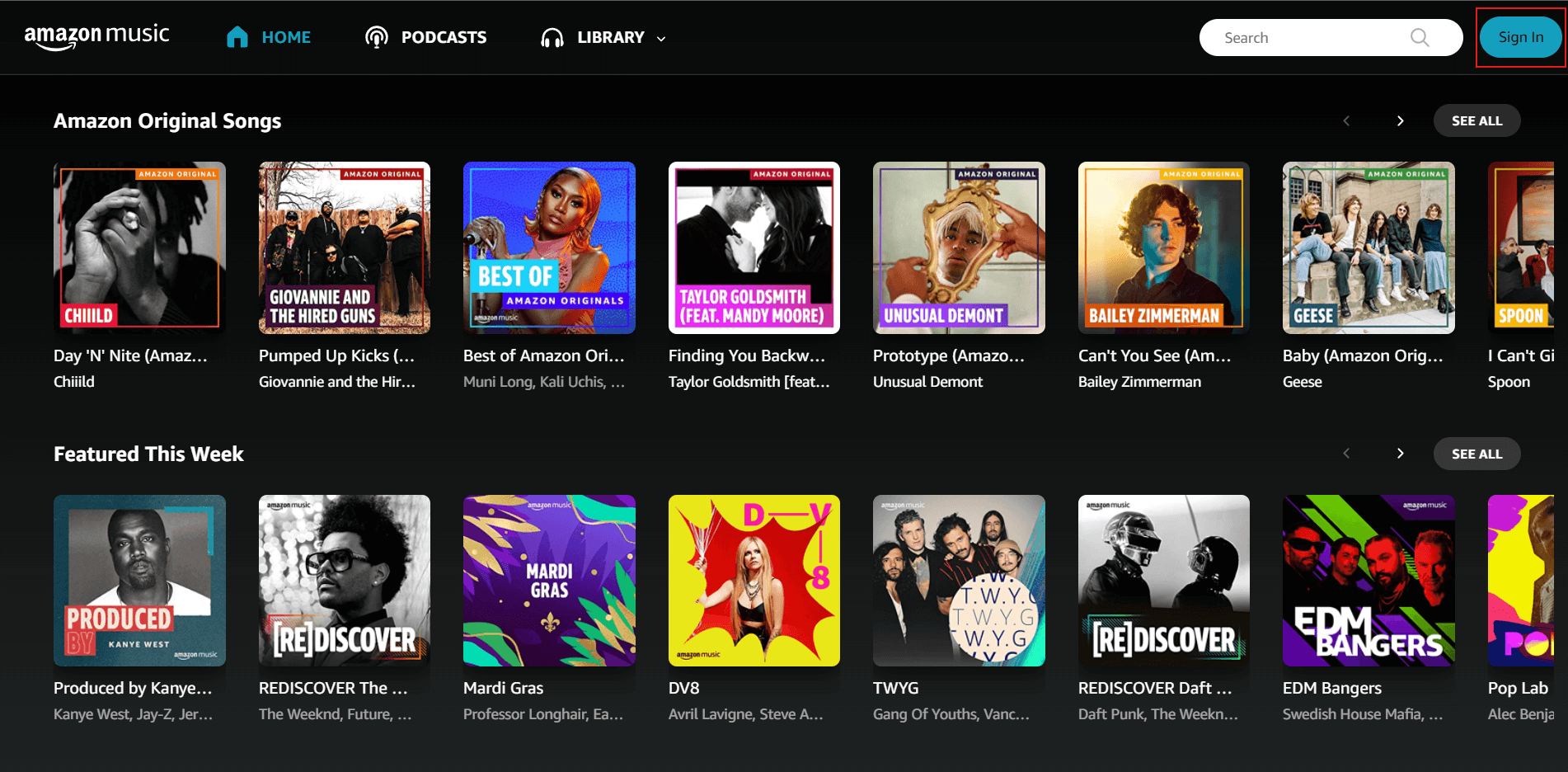
Task: Open the Pop Lab playlist cover
Action: point(1521,581)
